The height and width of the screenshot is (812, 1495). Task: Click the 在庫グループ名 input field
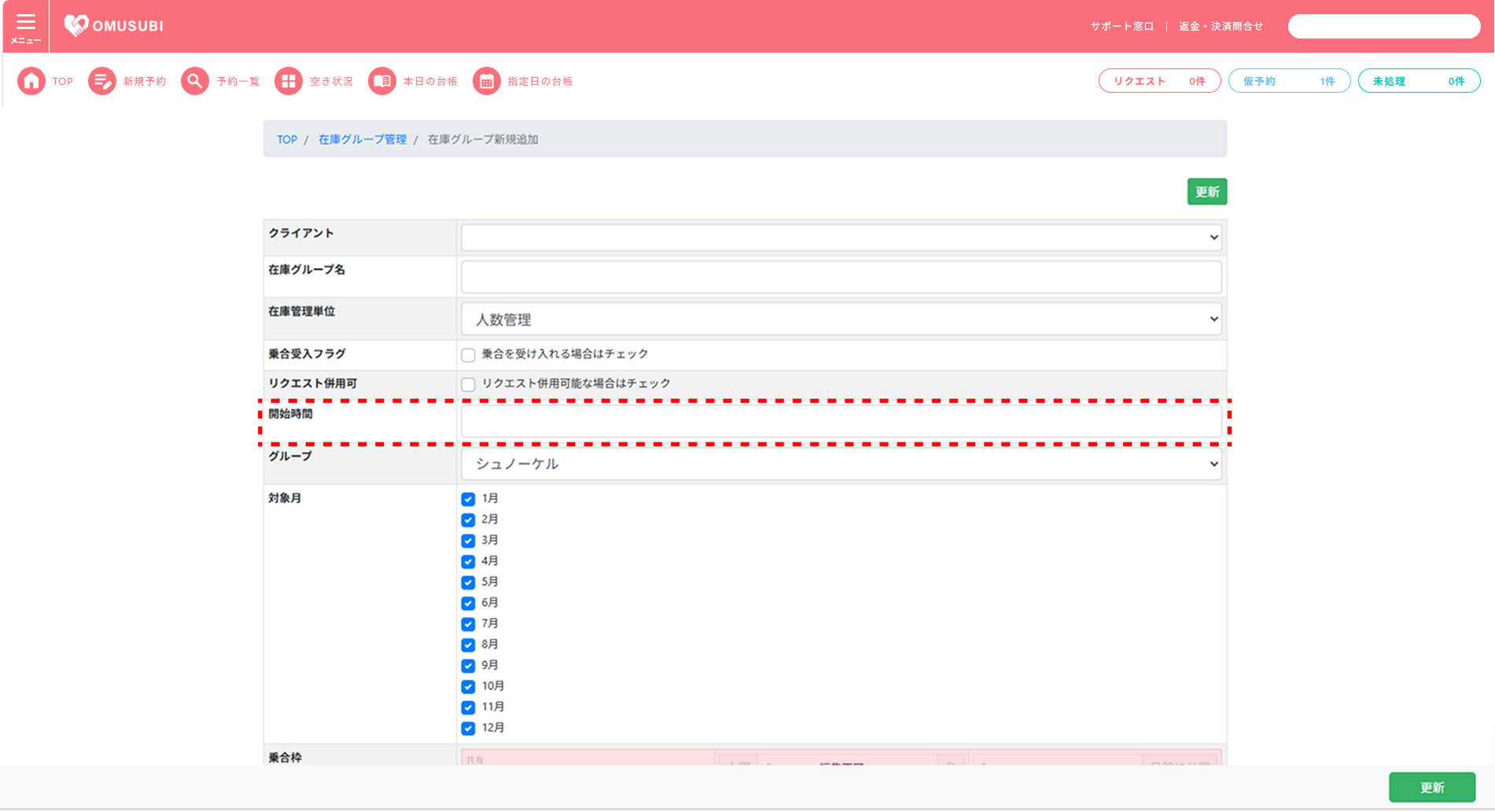coord(841,277)
